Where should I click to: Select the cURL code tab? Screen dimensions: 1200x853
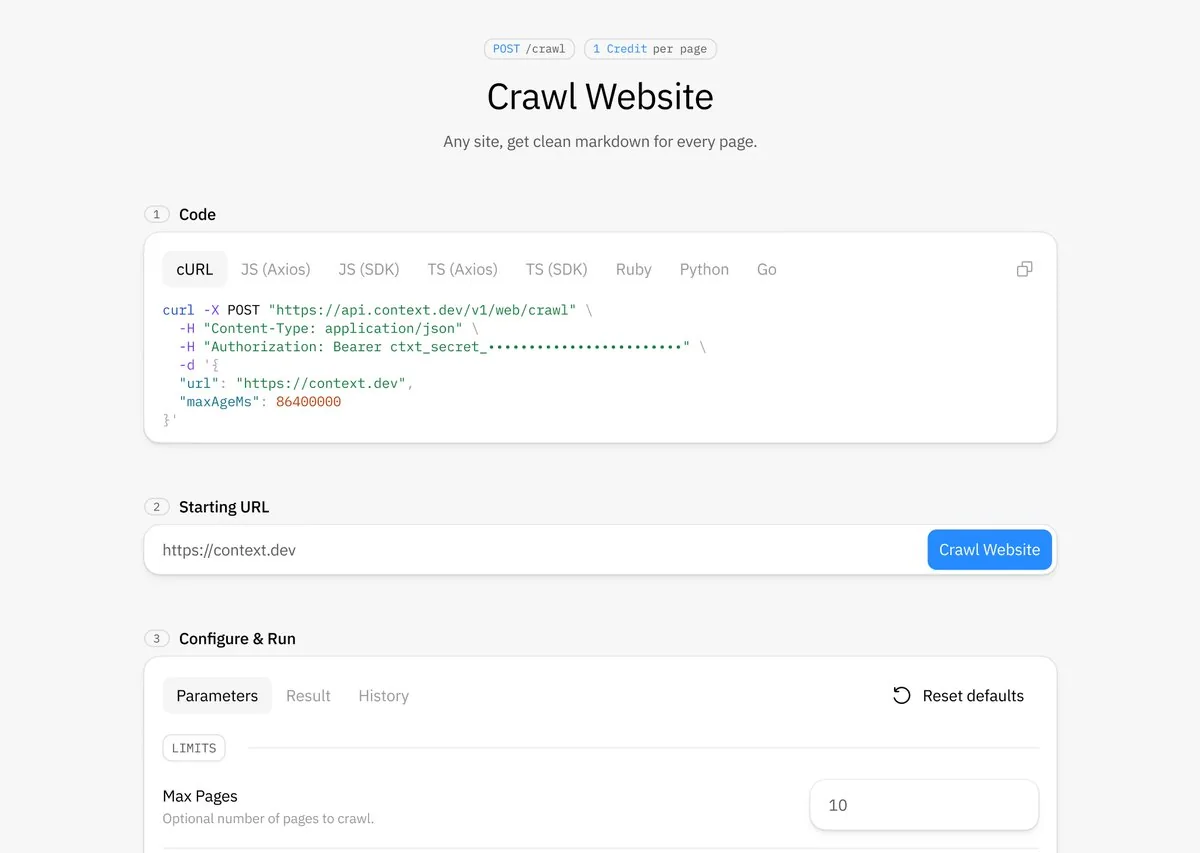pyautogui.click(x=195, y=269)
